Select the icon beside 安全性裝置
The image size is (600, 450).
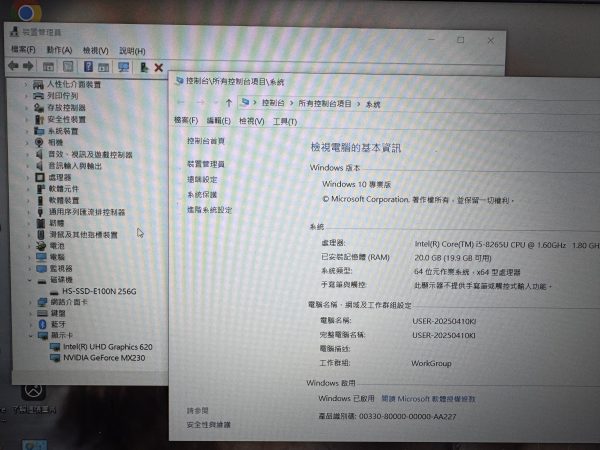click(x=39, y=119)
